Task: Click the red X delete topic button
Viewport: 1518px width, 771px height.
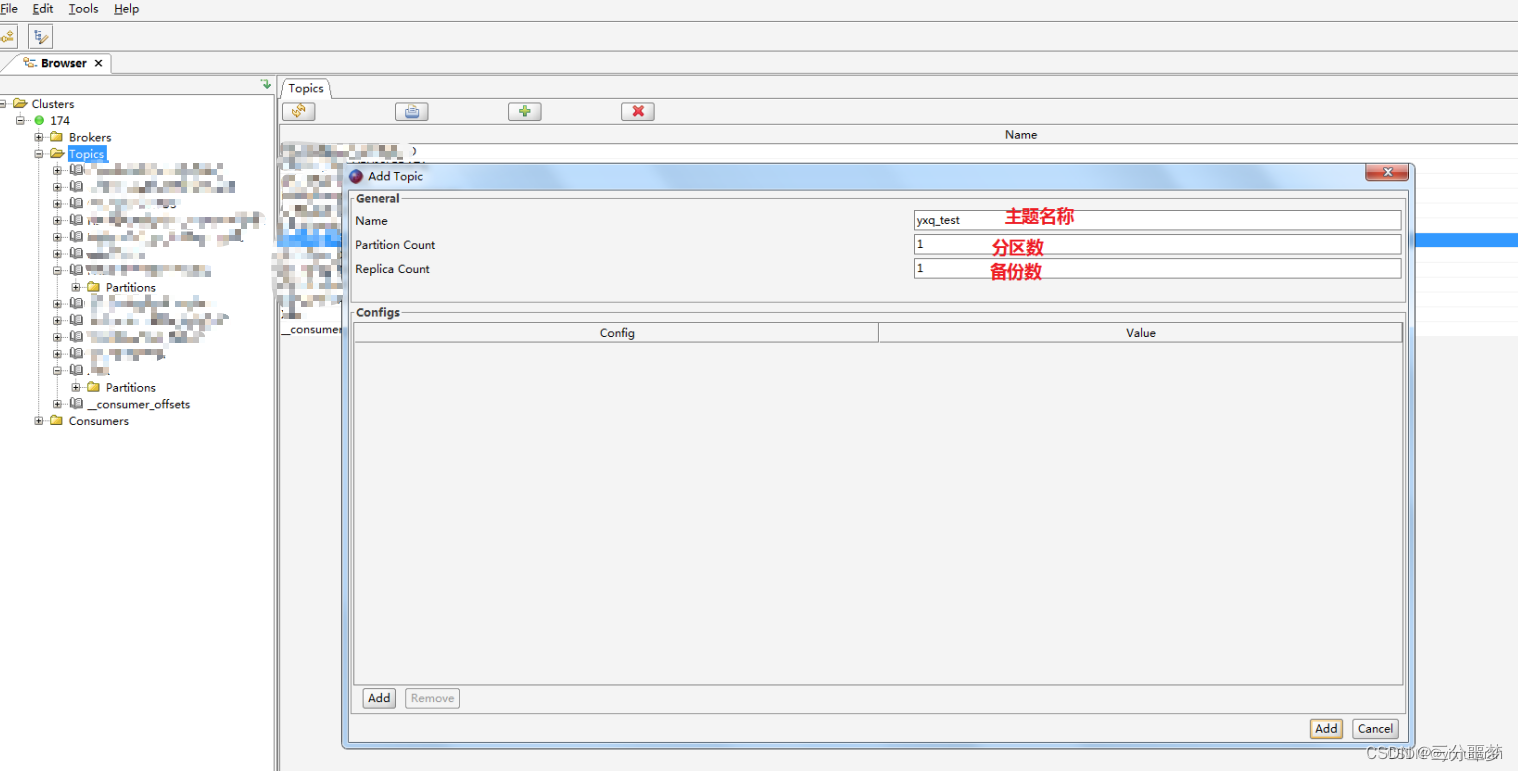Action: click(x=638, y=112)
